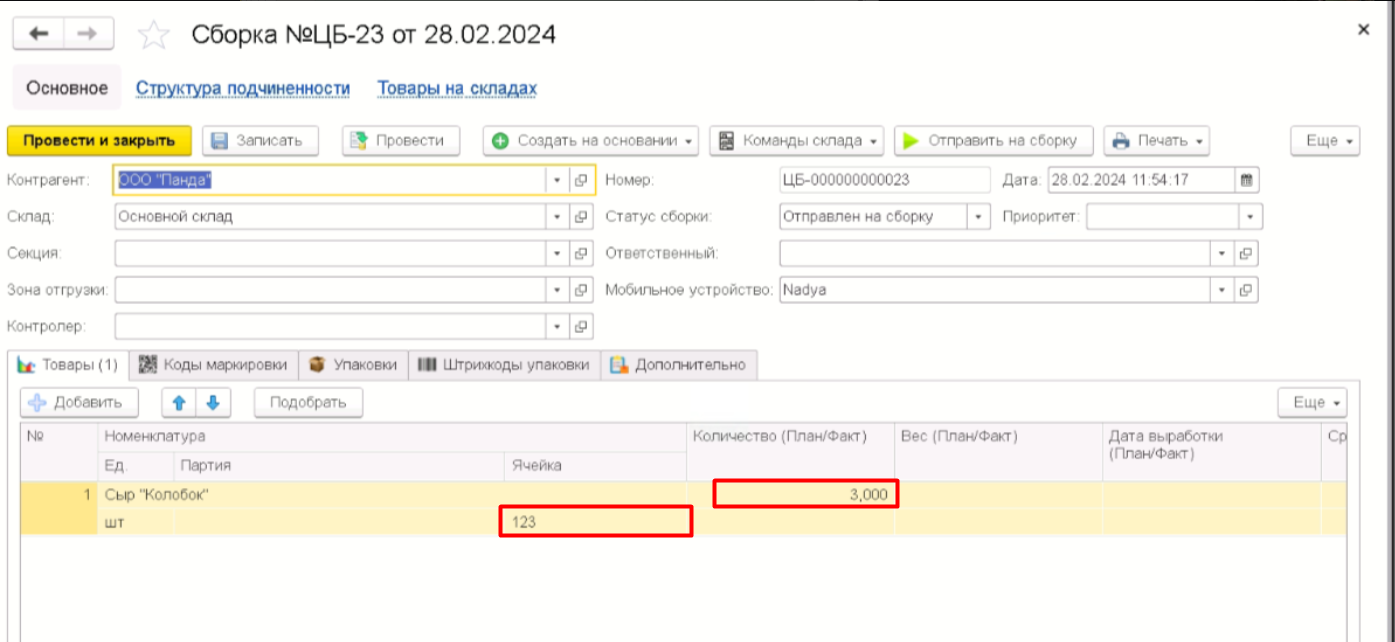Viewport: 1395px width, 642px height.
Task: Open the Упаковки tab
Action: 354,365
